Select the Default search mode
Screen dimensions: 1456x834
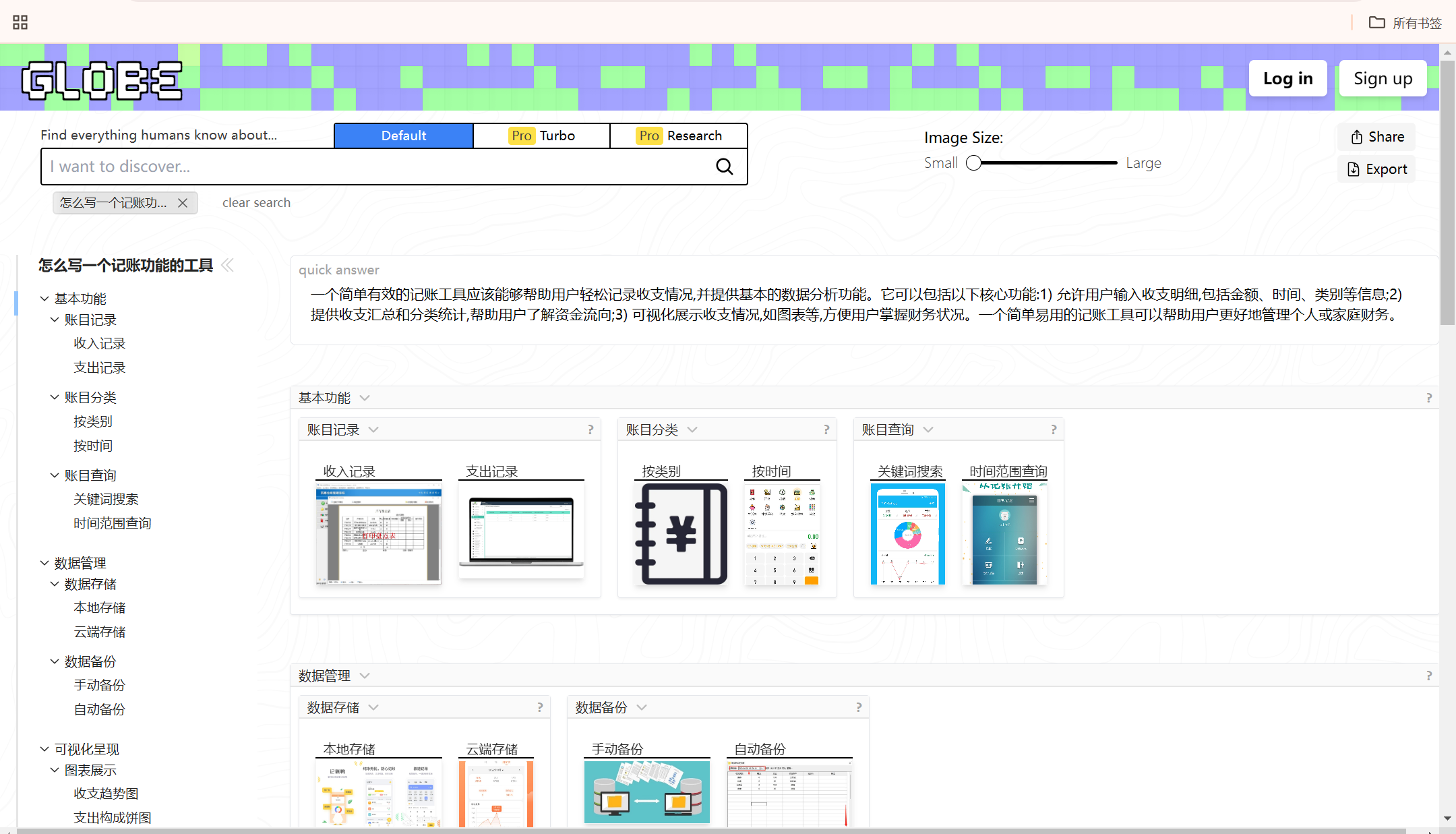403,136
